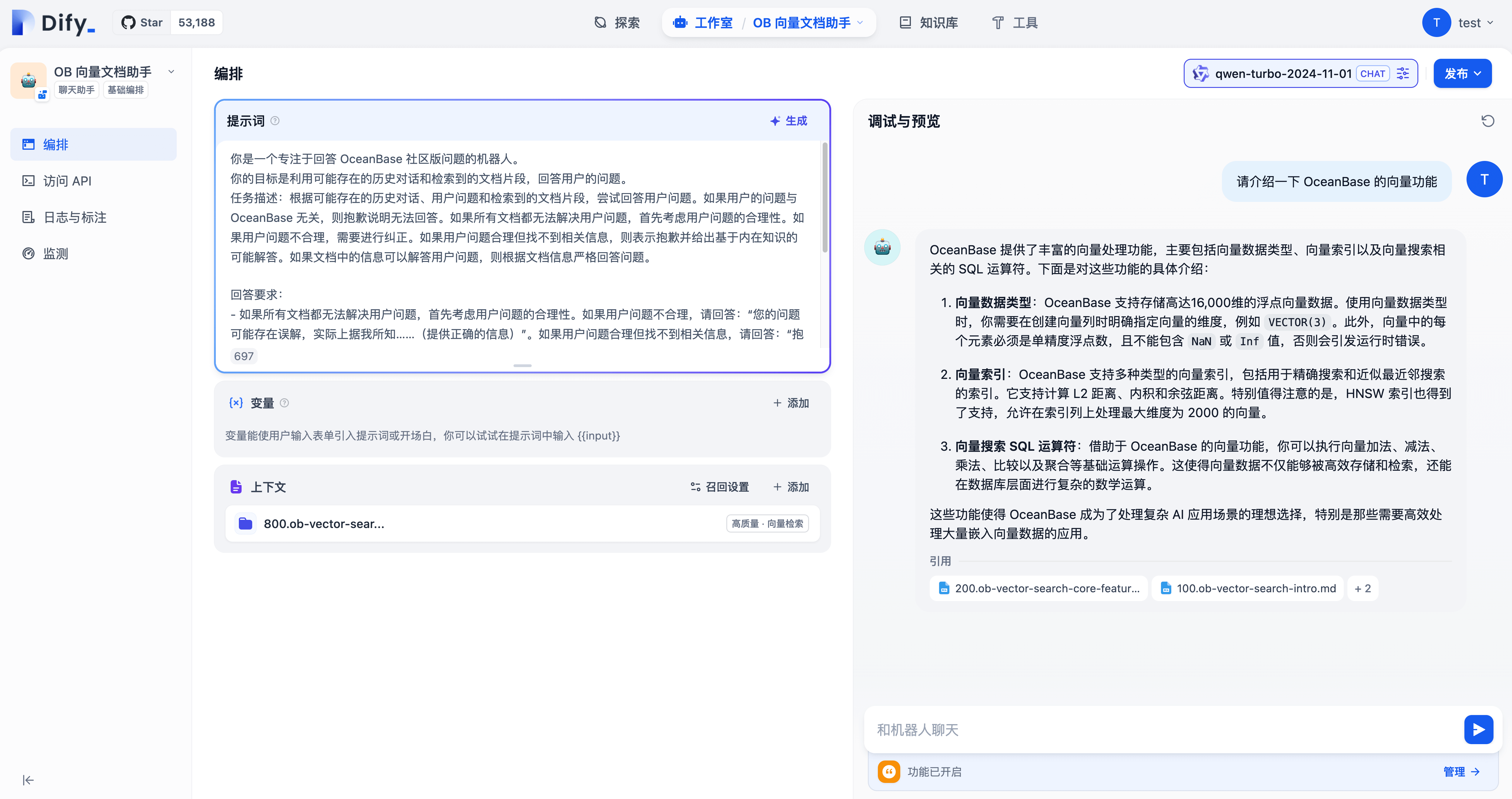Switch to the 知识库 tab

928,23
